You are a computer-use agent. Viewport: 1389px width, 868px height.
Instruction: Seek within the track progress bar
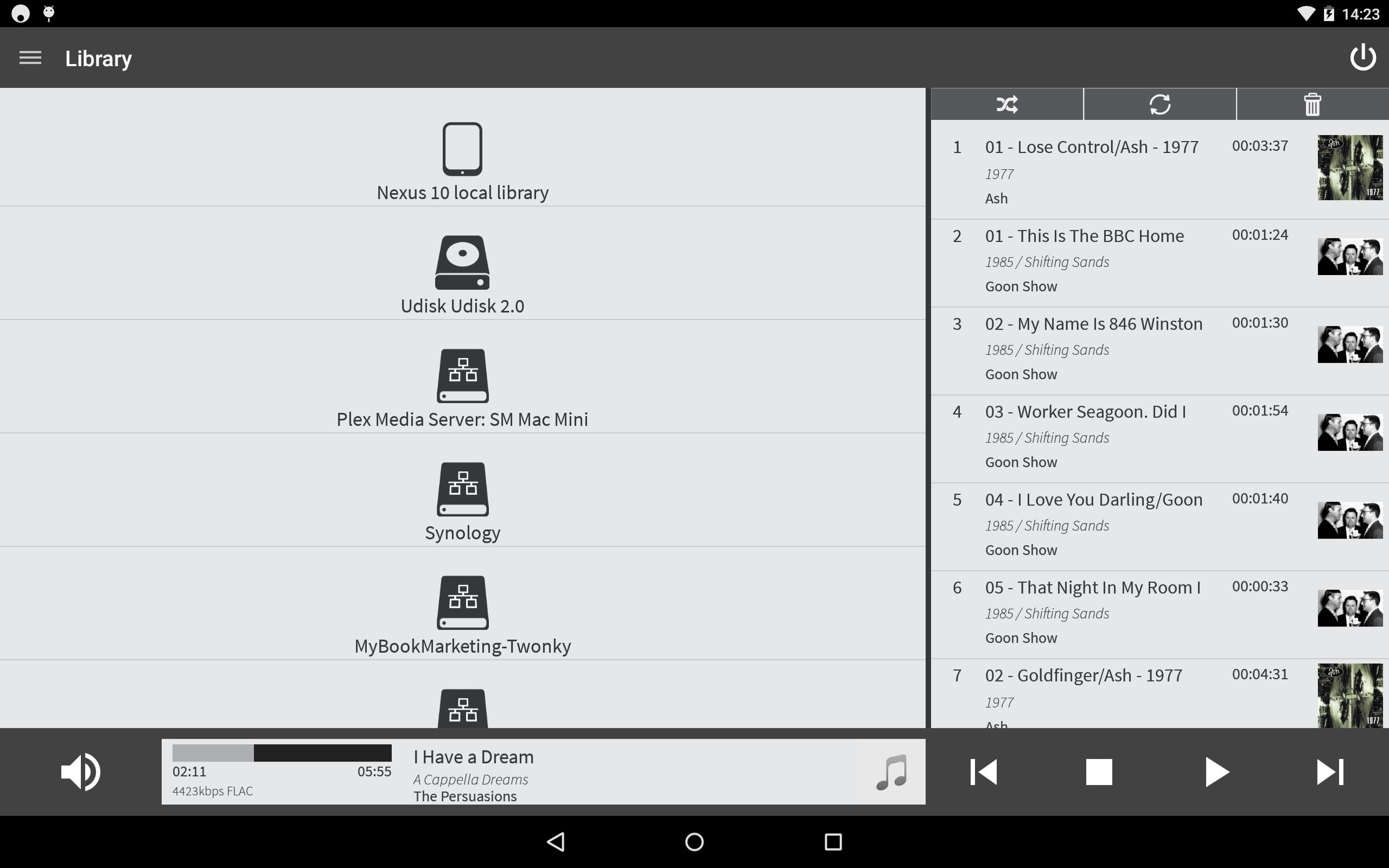tap(282, 752)
